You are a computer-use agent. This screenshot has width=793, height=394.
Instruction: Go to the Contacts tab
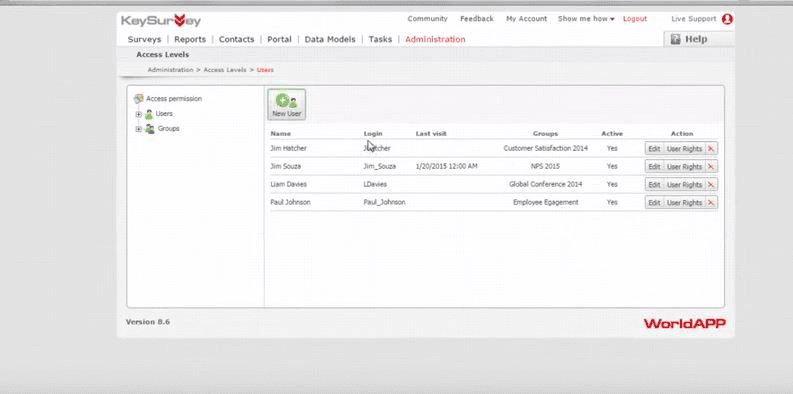pyautogui.click(x=236, y=39)
